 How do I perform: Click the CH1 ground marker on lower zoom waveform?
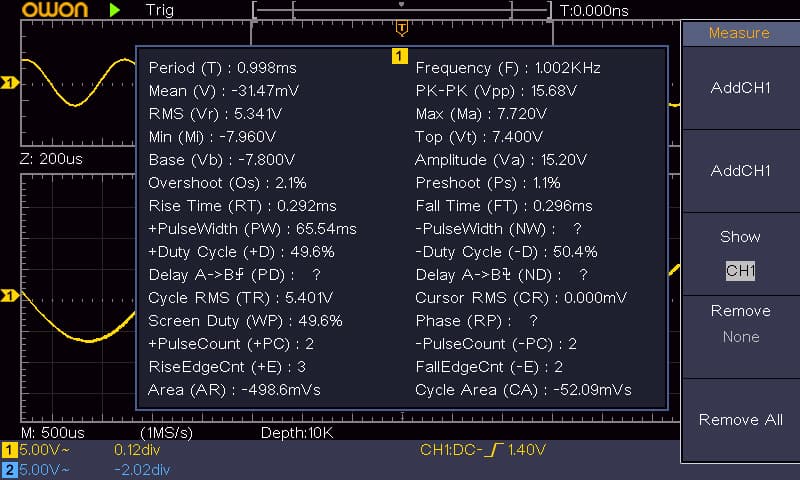[9, 295]
